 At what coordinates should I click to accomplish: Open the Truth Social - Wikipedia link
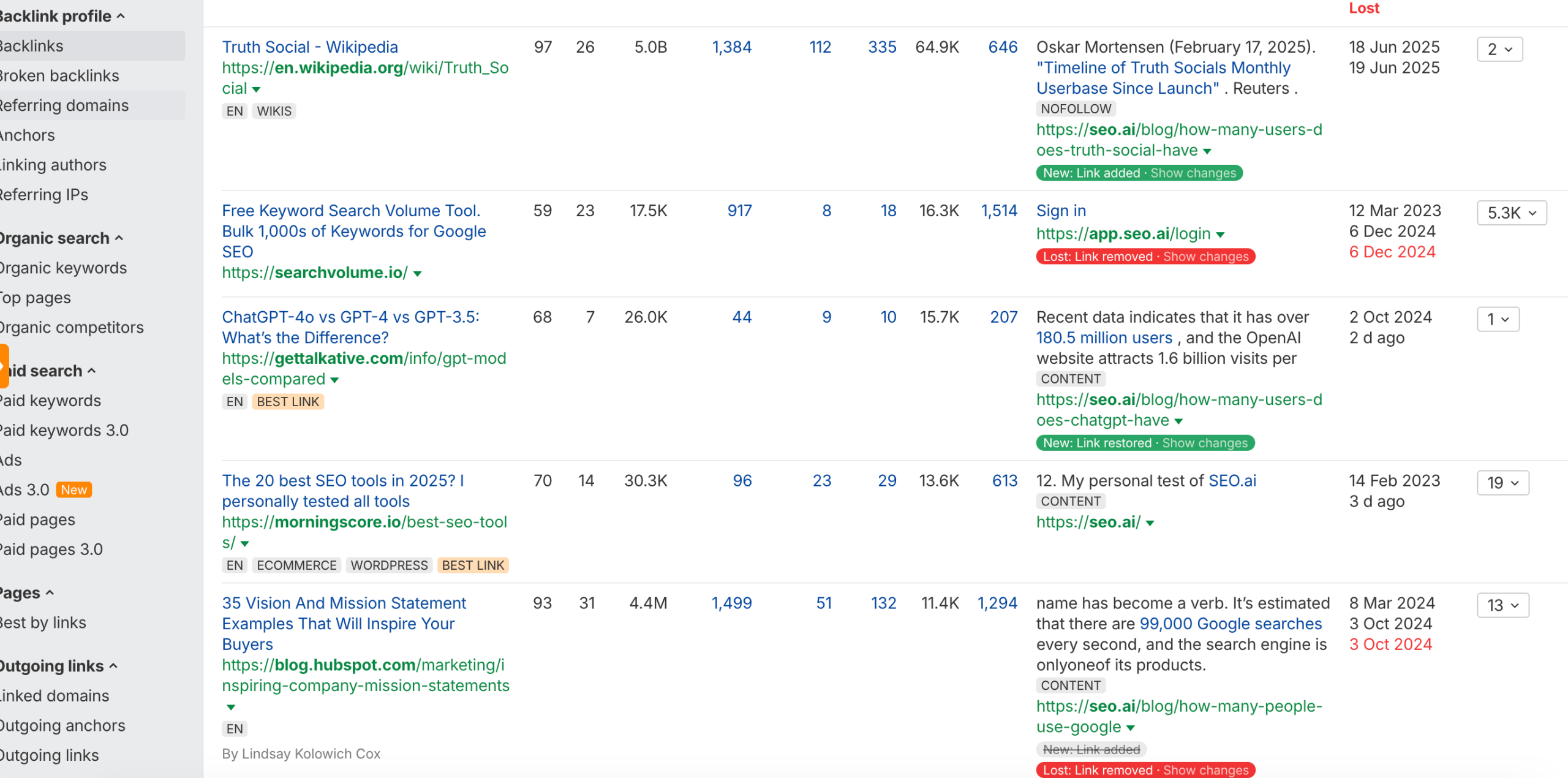(x=310, y=47)
